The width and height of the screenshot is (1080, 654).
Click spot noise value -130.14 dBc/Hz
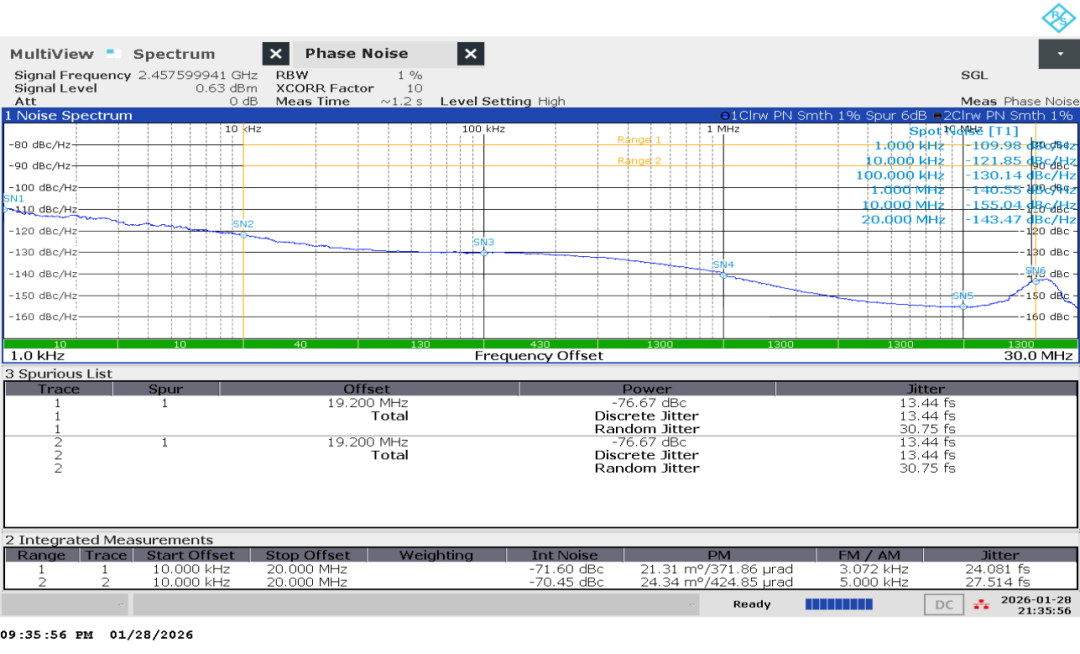[x=1020, y=175]
